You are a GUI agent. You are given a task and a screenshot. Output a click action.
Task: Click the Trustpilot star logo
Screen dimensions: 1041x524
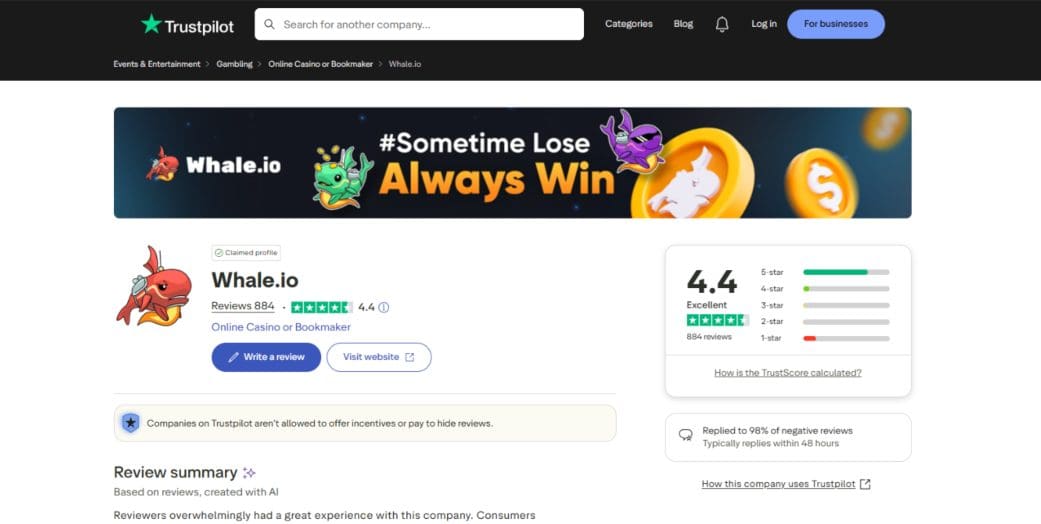tap(152, 24)
